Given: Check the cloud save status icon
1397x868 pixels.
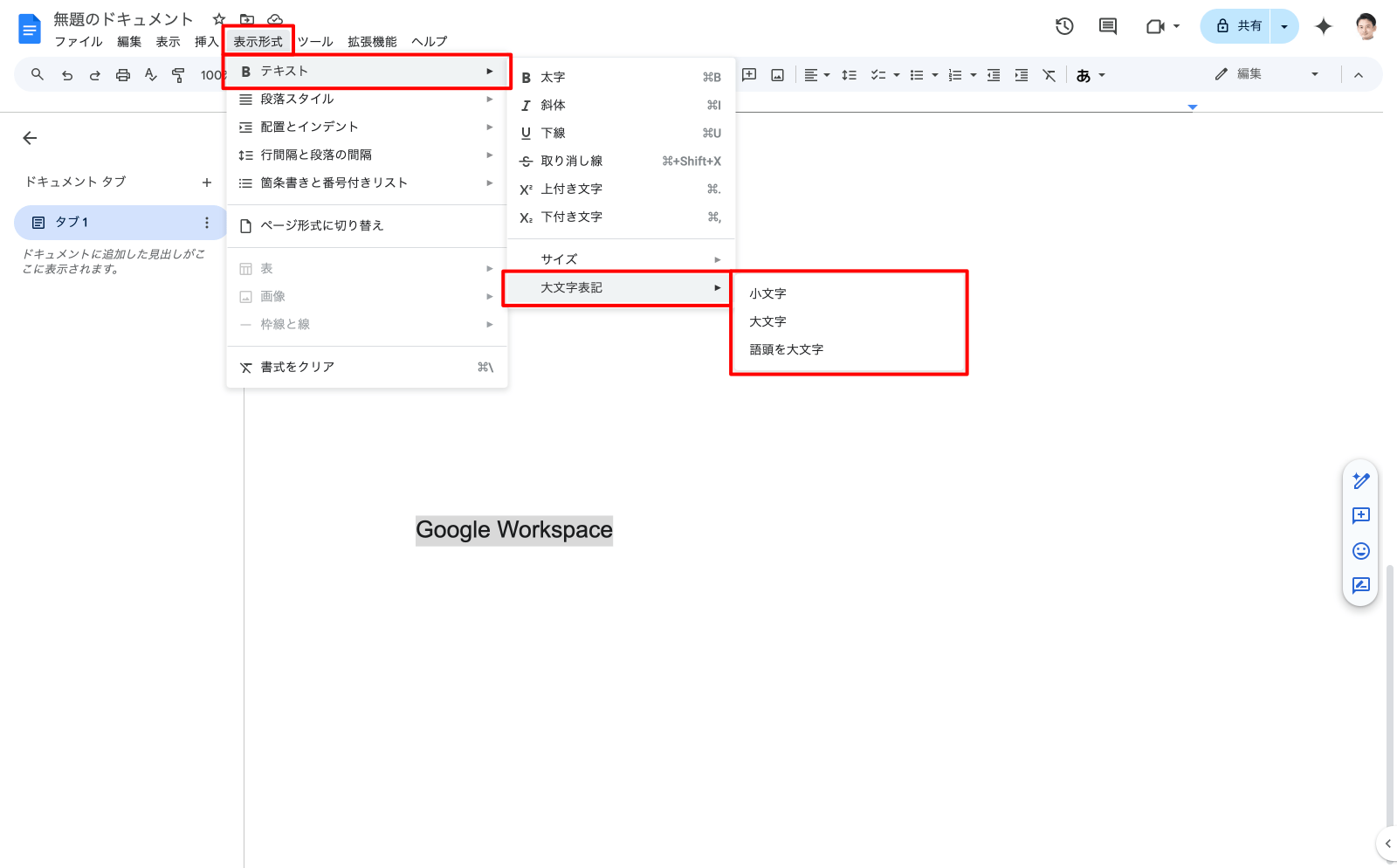Looking at the screenshot, I should tap(275, 19).
